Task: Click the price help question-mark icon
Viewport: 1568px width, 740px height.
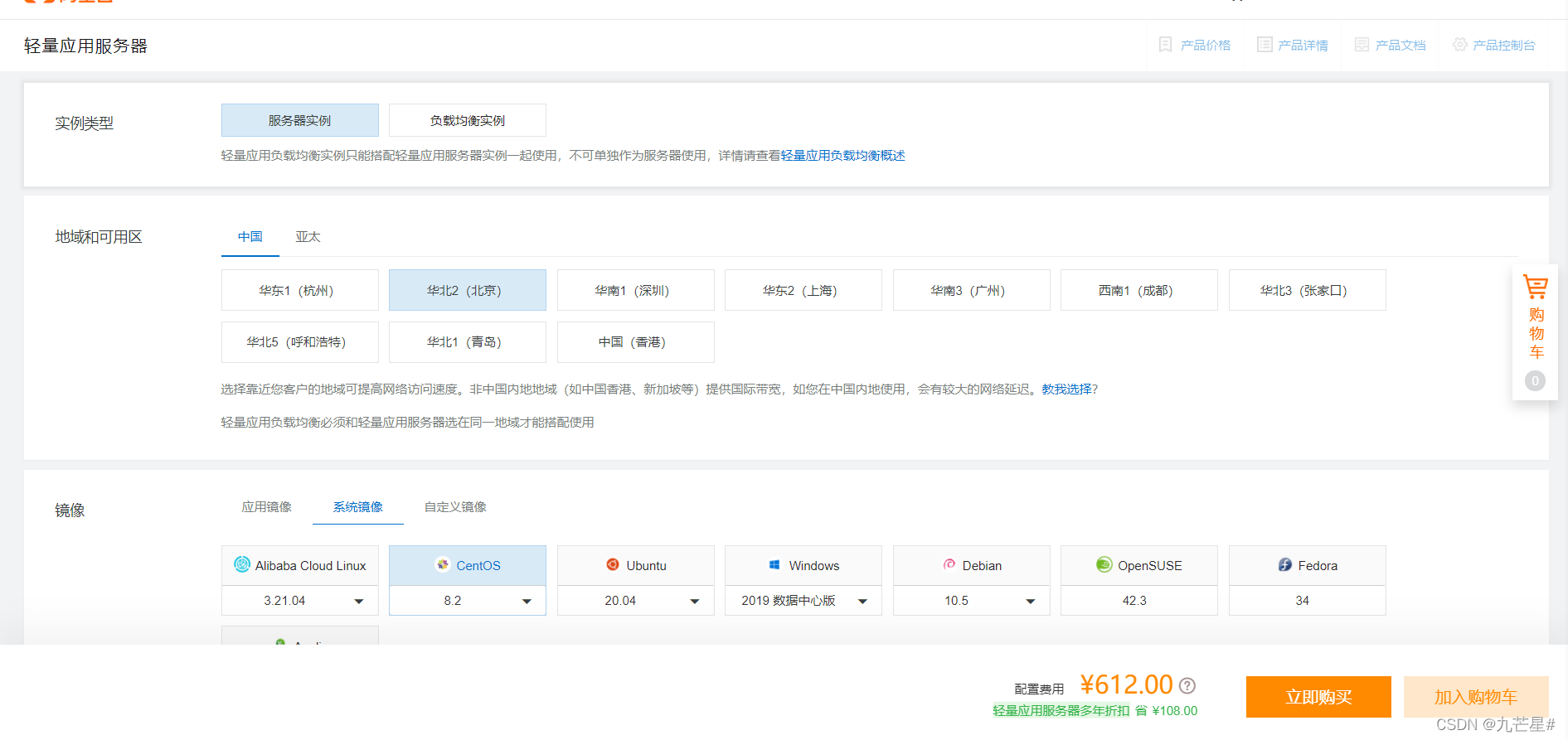Action: 1187,686
